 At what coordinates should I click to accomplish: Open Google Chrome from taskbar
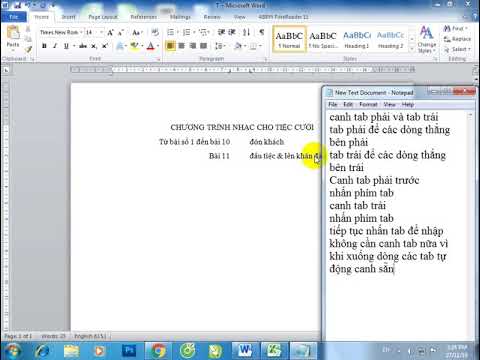(158, 351)
